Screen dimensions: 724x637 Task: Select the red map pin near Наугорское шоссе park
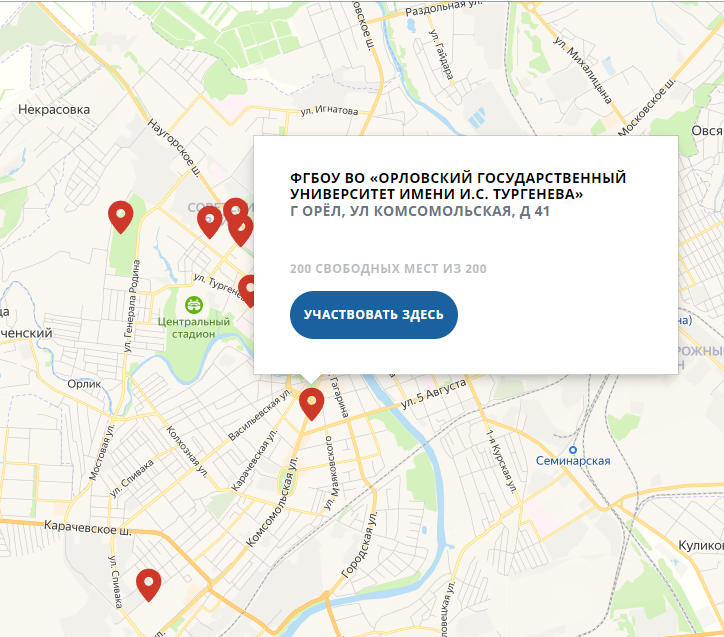click(x=121, y=217)
